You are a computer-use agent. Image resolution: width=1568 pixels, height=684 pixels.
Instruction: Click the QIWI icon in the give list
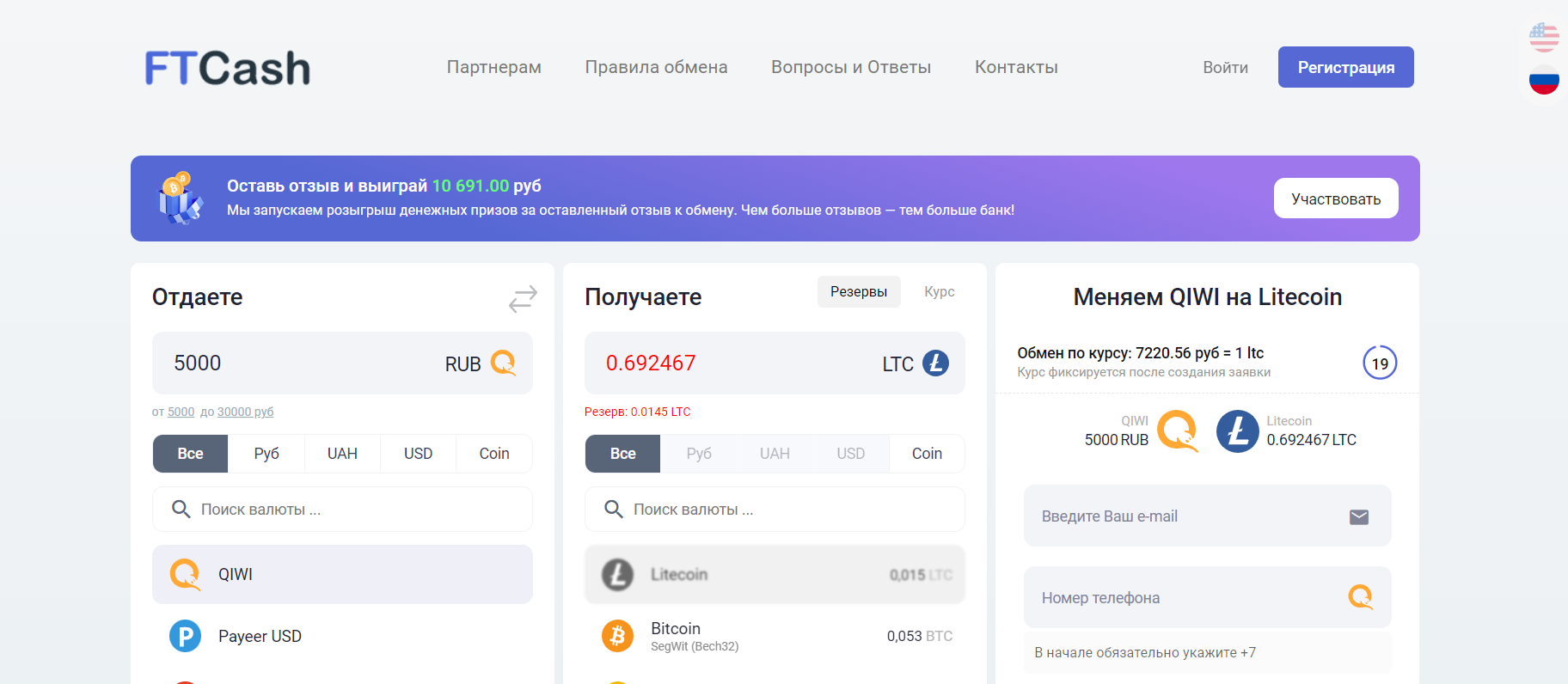pyautogui.click(x=185, y=574)
